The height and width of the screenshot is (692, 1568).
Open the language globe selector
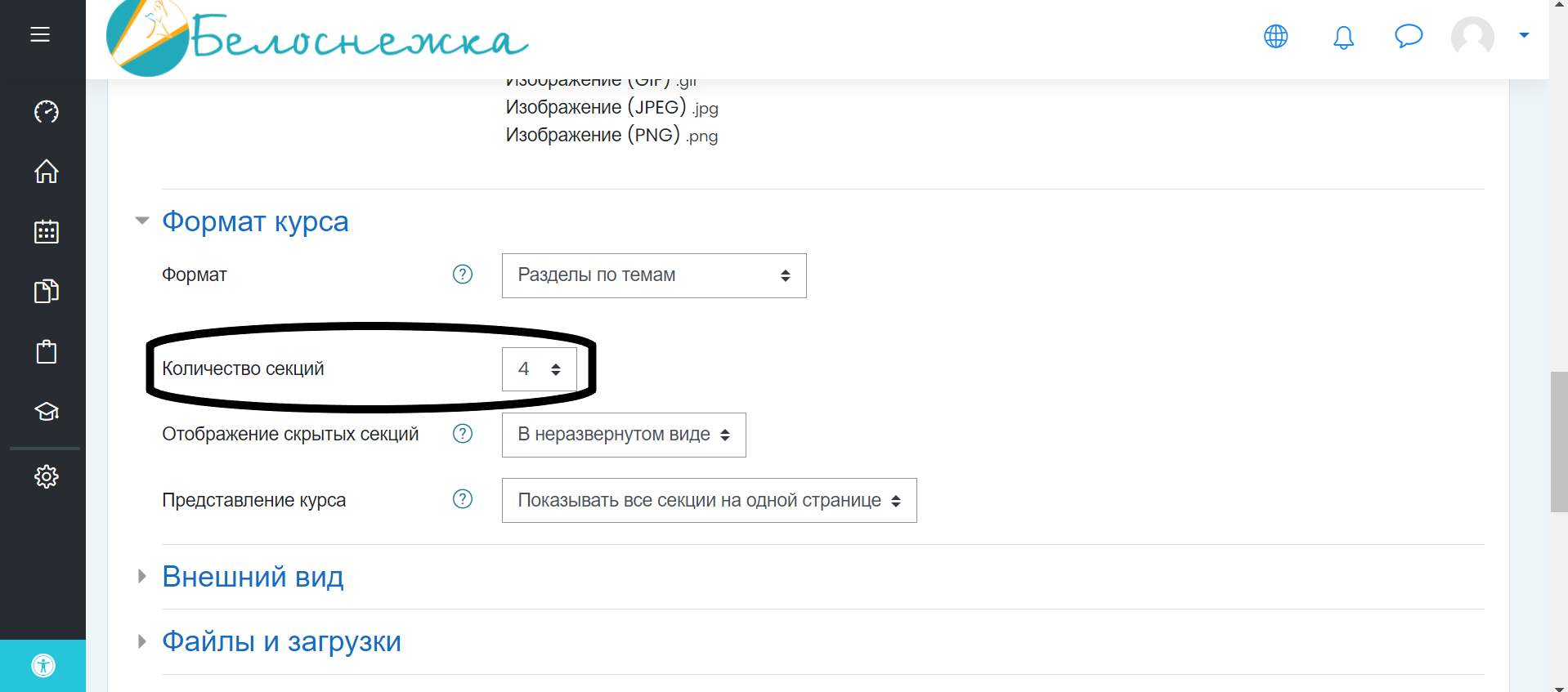(x=1275, y=36)
